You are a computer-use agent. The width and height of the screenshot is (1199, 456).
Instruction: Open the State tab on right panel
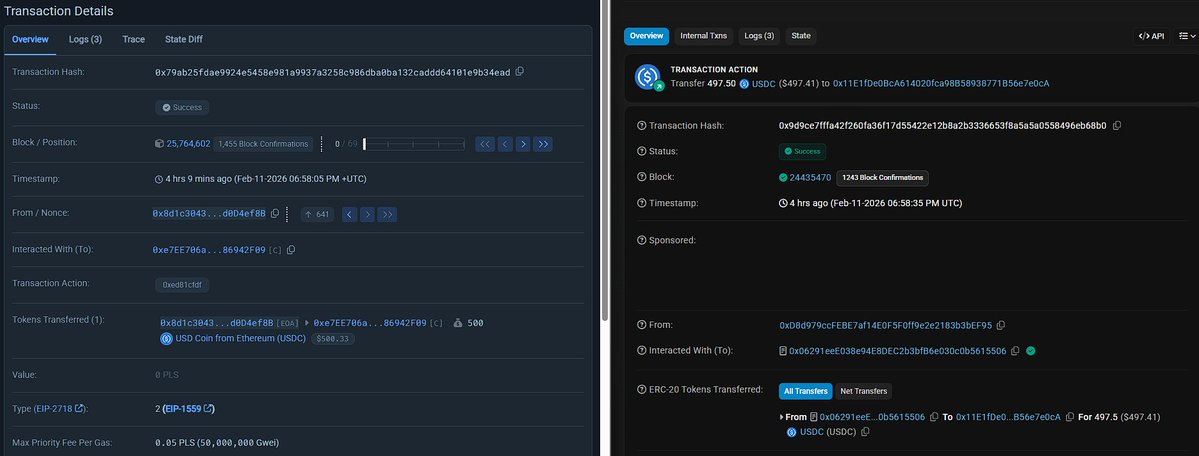click(x=801, y=36)
